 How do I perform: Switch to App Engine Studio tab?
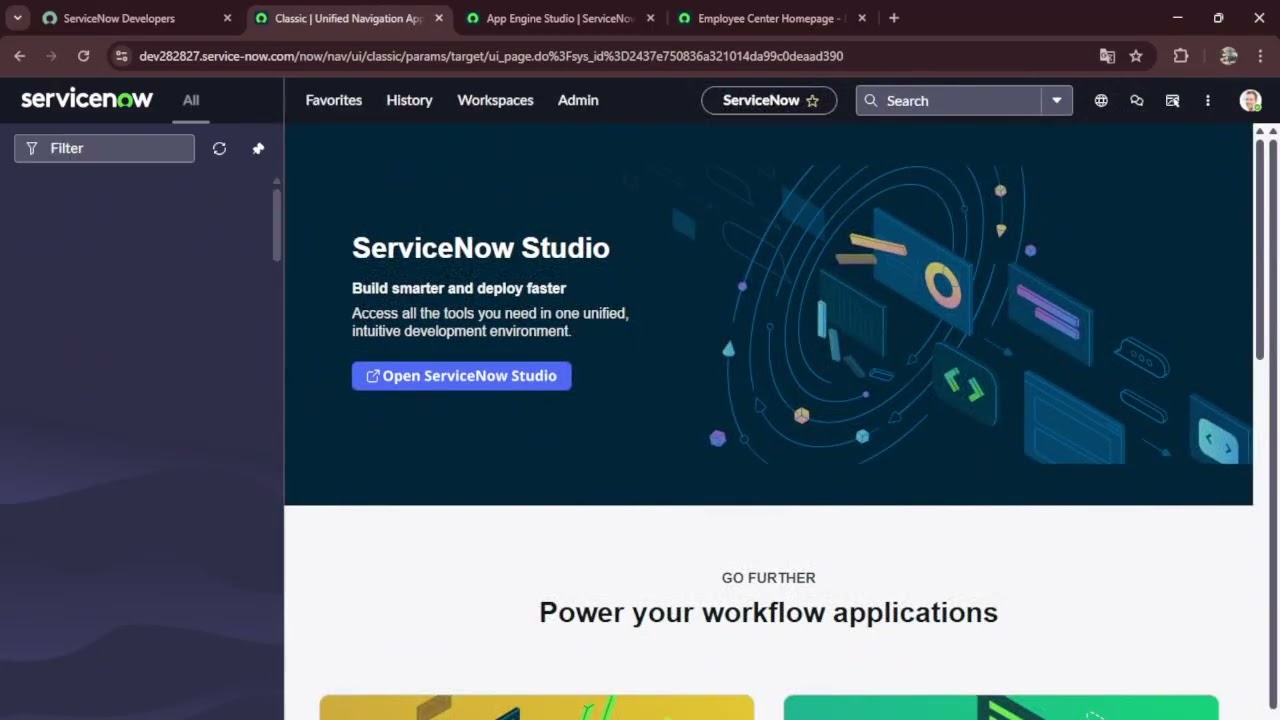pos(560,18)
